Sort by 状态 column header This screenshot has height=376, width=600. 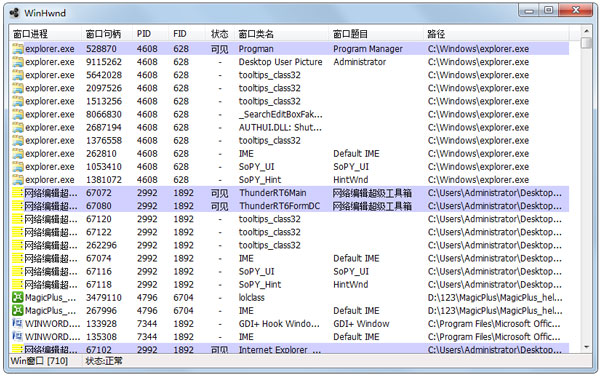click(220, 34)
